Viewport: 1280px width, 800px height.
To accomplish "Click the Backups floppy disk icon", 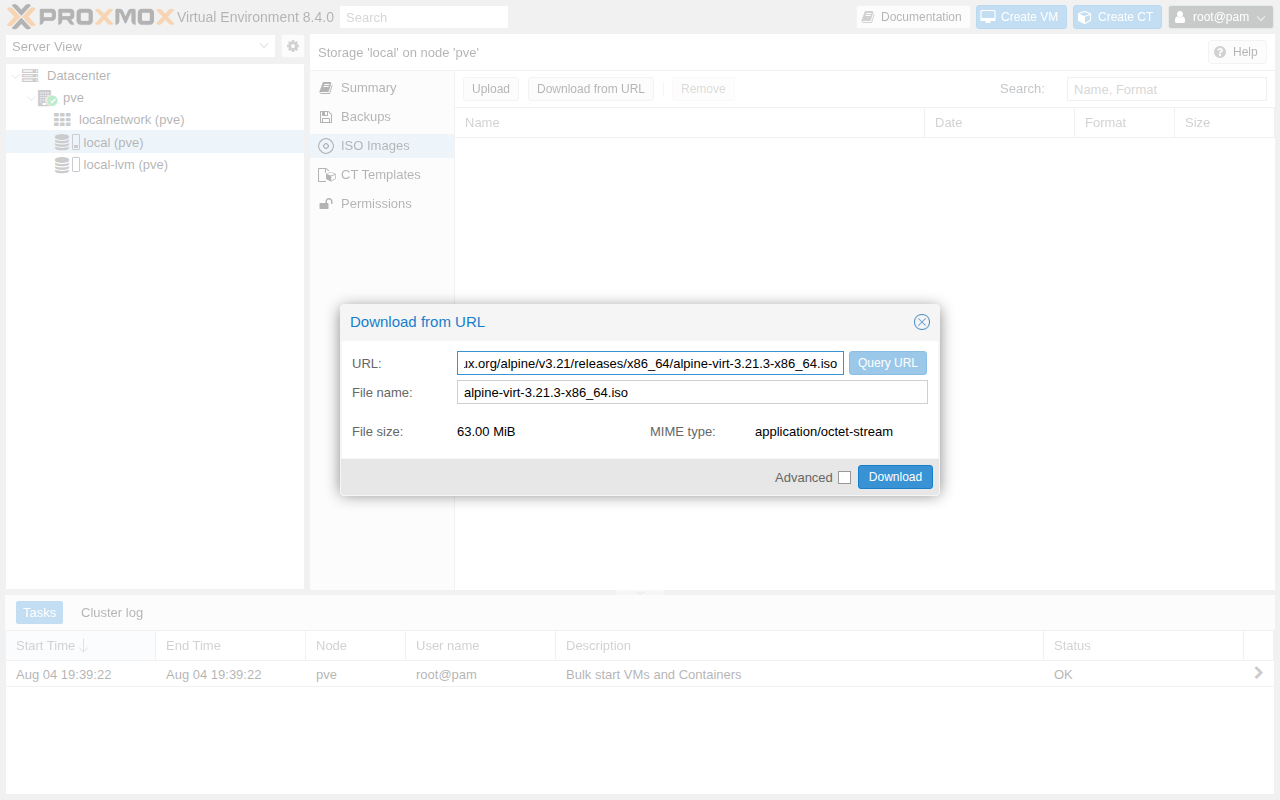I will pos(326,117).
